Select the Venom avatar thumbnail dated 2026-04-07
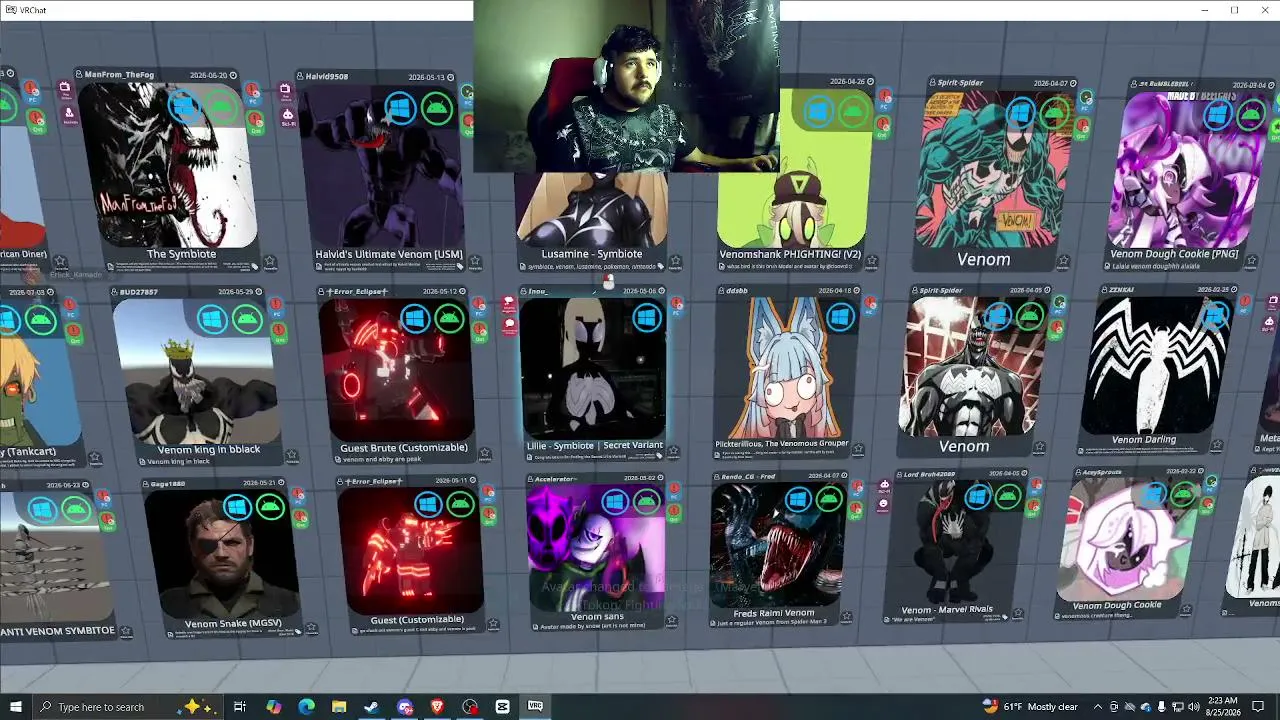 coord(994,169)
